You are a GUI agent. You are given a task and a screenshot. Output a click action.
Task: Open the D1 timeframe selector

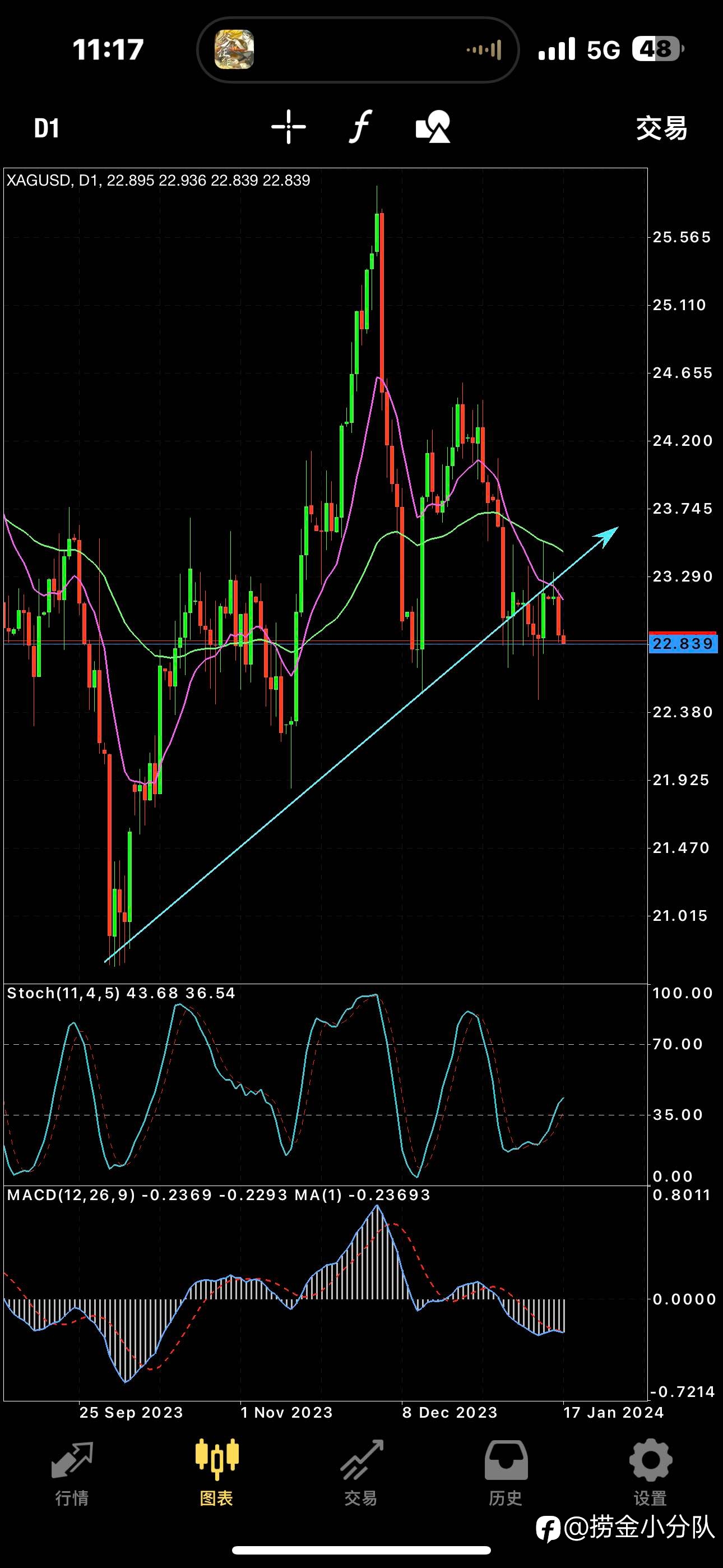click(x=47, y=128)
